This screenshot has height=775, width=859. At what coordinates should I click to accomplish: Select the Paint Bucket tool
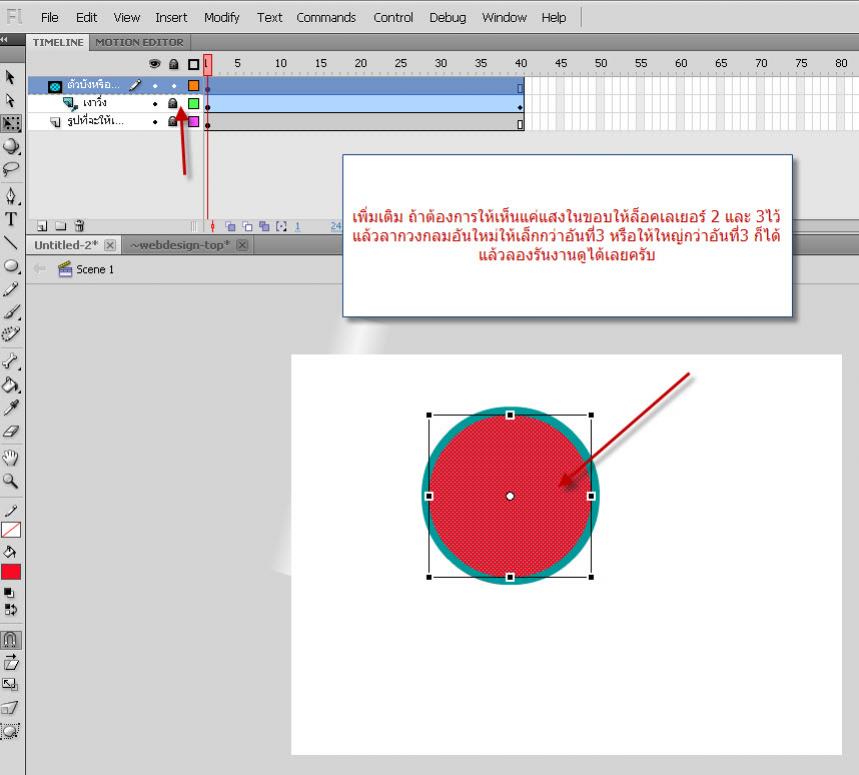11,385
